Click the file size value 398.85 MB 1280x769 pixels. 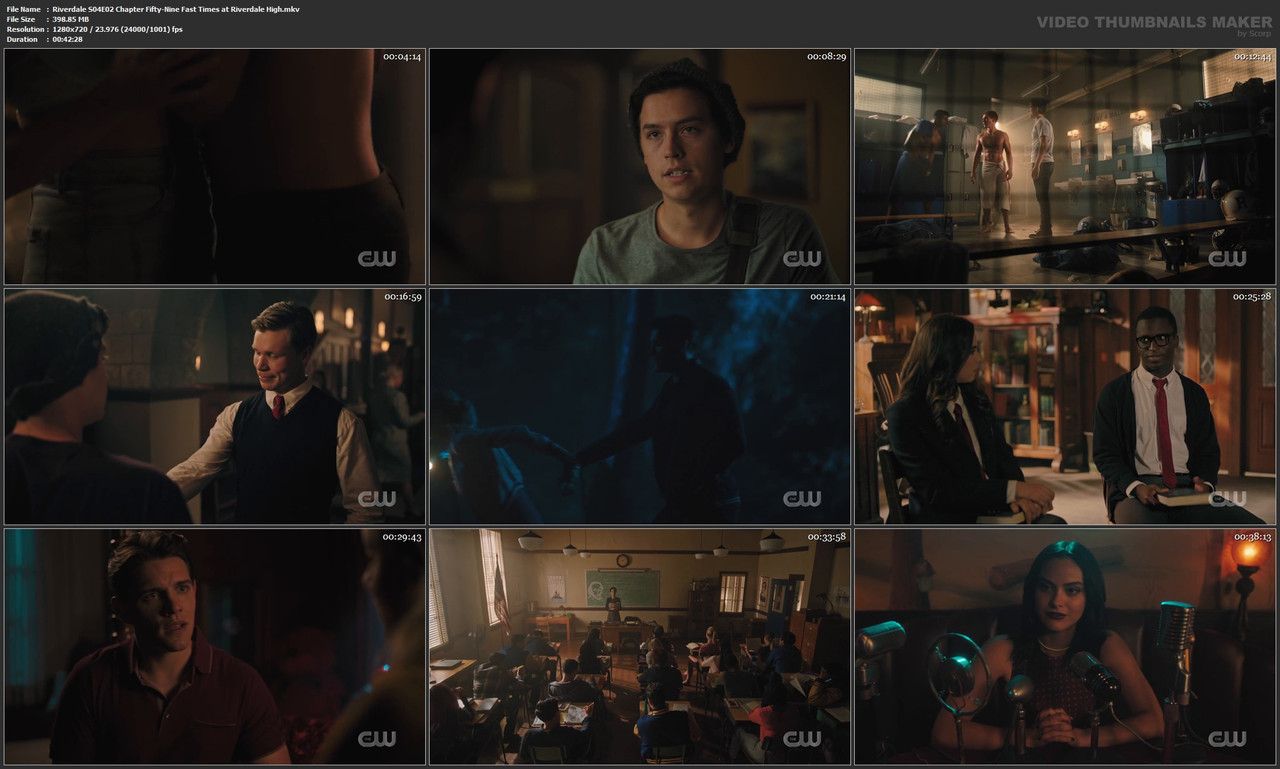pyautogui.click(x=71, y=19)
